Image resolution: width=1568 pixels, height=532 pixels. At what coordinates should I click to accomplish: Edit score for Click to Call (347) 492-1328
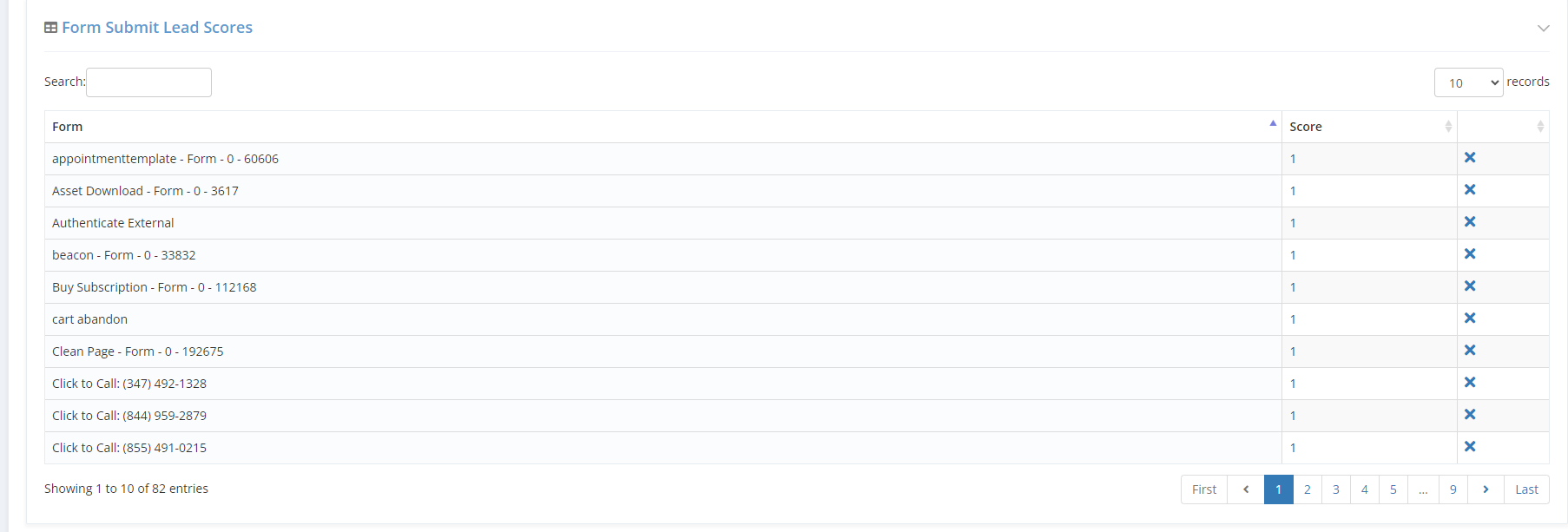pyautogui.click(x=1293, y=384)
